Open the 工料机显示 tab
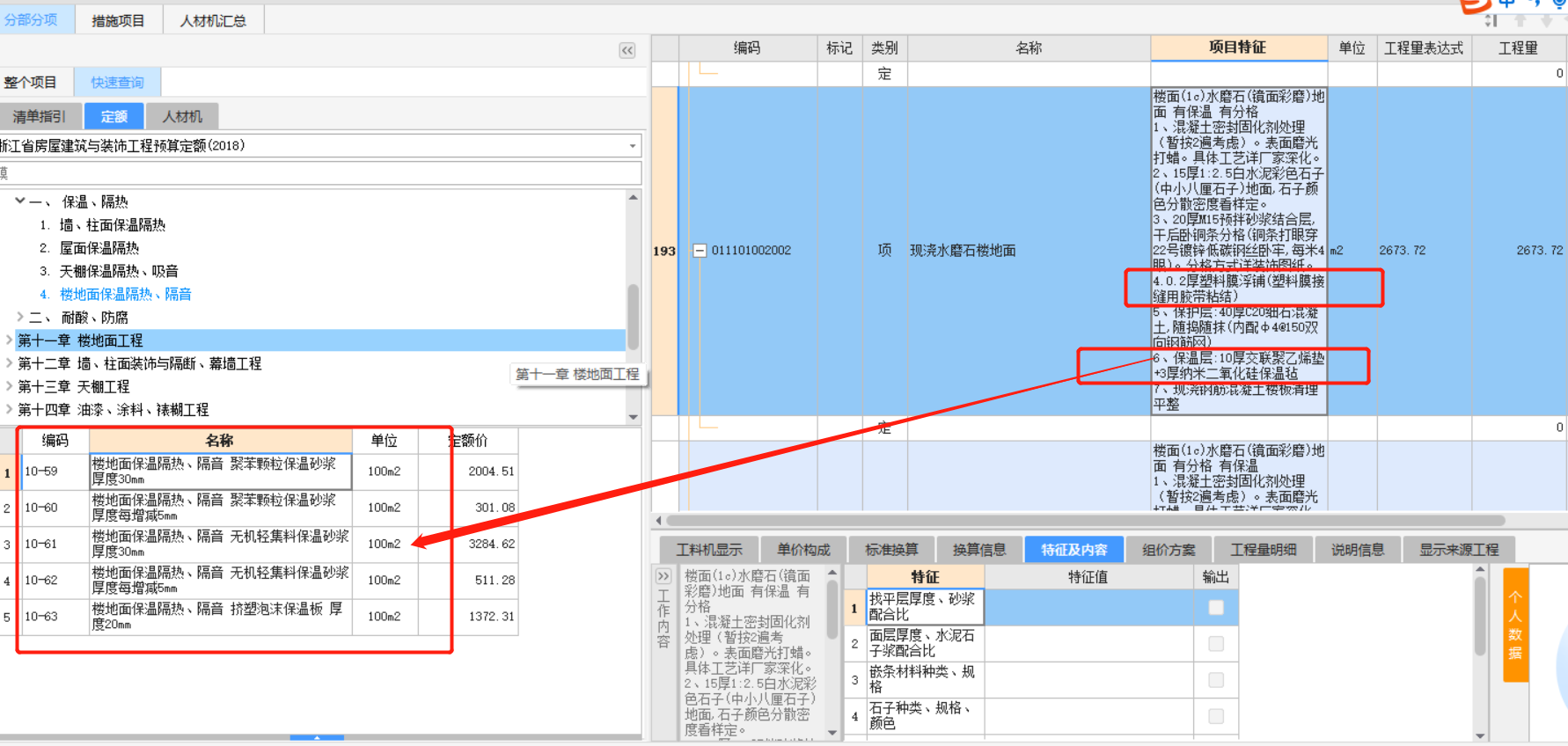This screenshot has width=1568, height=746. 709,550
